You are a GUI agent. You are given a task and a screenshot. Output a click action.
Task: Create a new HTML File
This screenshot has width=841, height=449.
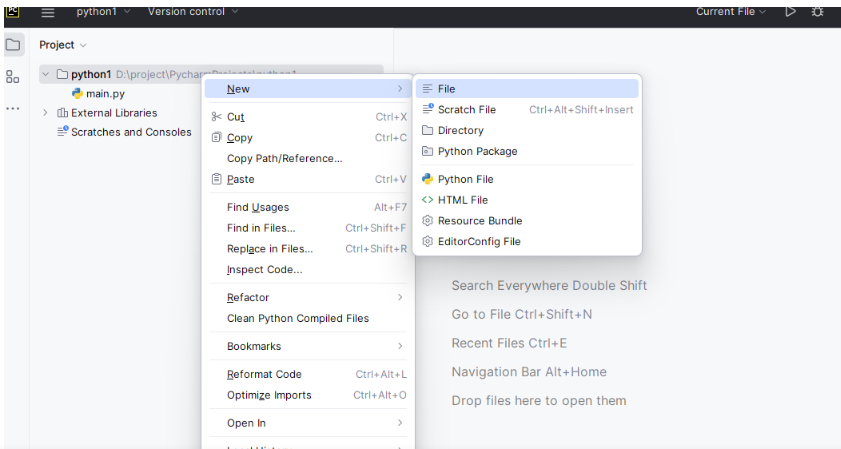pos(527,200)
